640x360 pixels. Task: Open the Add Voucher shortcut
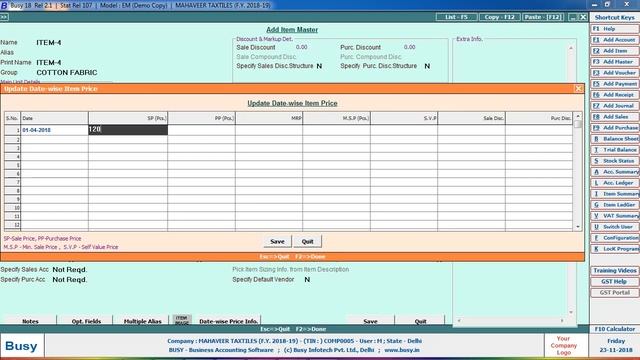coord(615,73)
